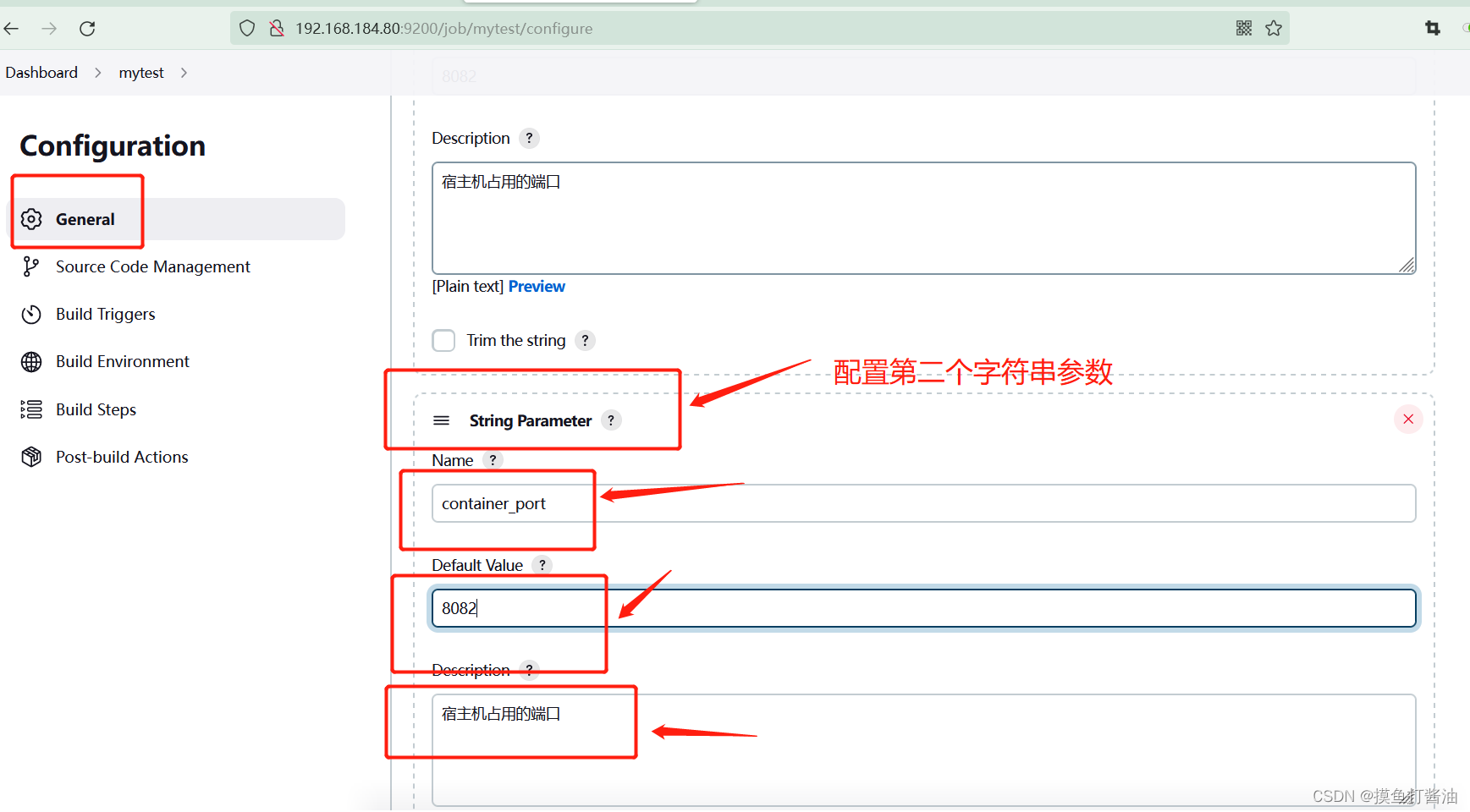This screenshot has height=812, width=1470.
Task: Click the Source Code Management branch icon
Action: coord(31,266)
